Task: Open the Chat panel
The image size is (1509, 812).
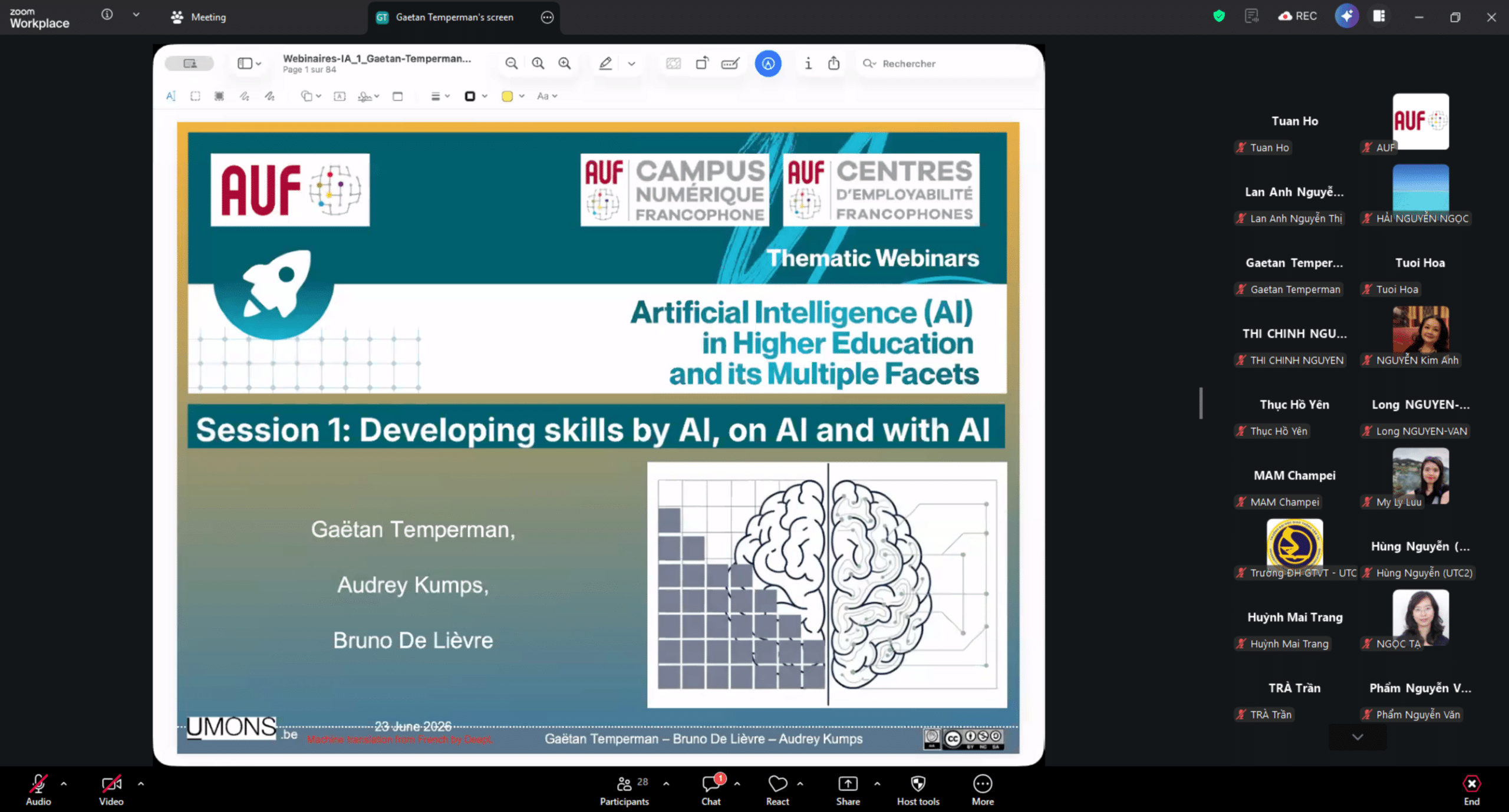Action: pos(711,790)
